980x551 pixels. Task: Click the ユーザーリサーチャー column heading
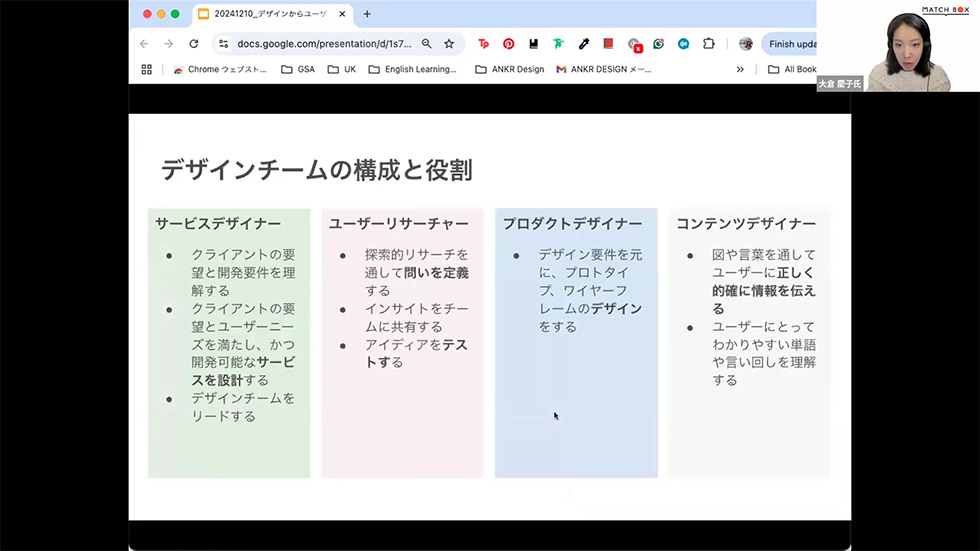[x=399, y=224]
